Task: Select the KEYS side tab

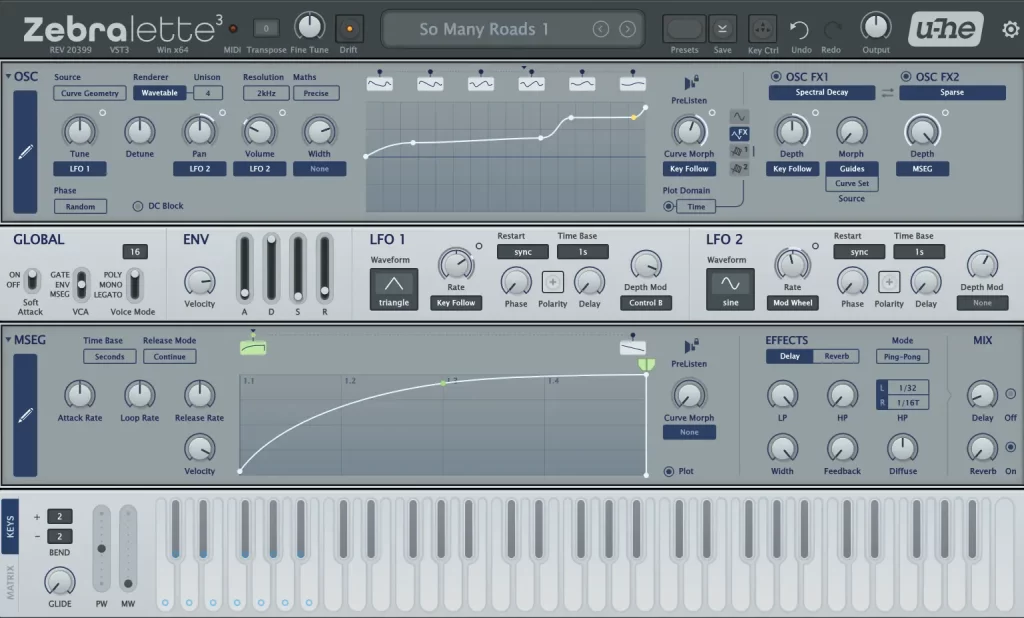Action: (10, 527)
